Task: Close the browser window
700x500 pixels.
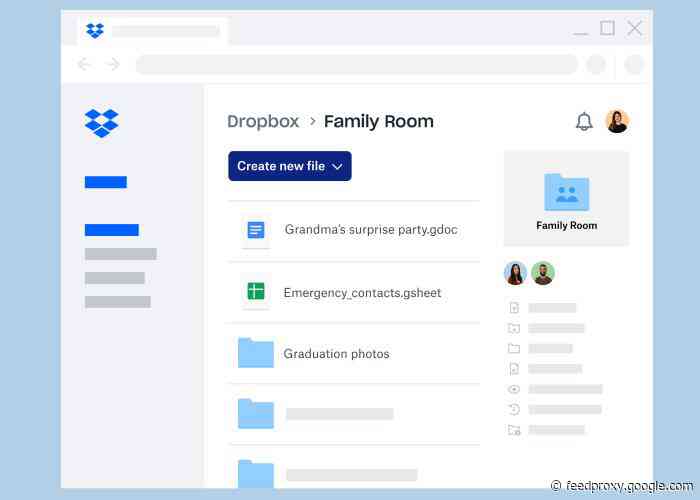Action: [634, 28]
